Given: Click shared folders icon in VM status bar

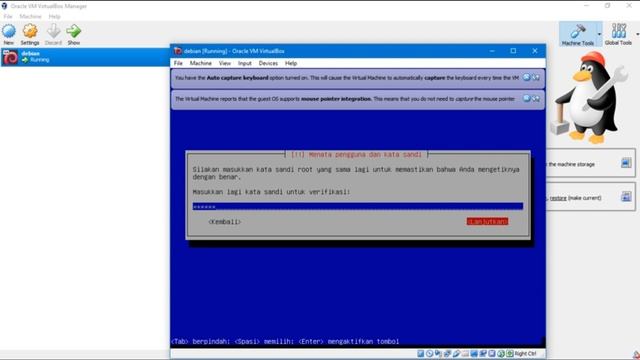Looking at the screenshot, I should [465, 353].
